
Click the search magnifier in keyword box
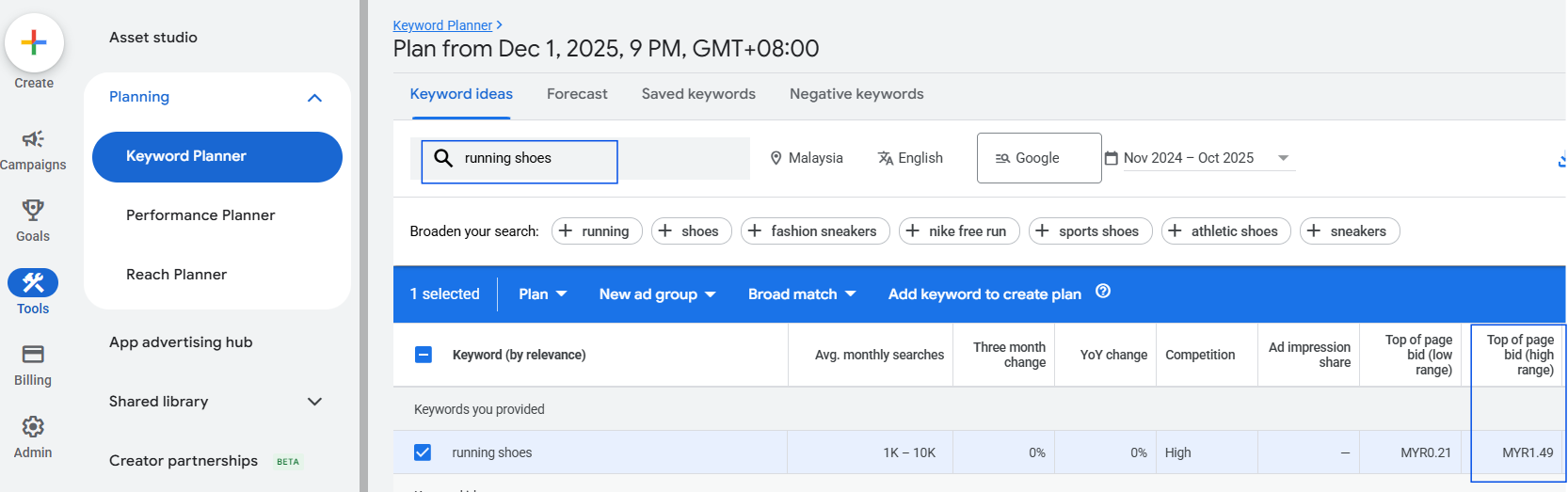pyautogui.click(x=443, y=158)
